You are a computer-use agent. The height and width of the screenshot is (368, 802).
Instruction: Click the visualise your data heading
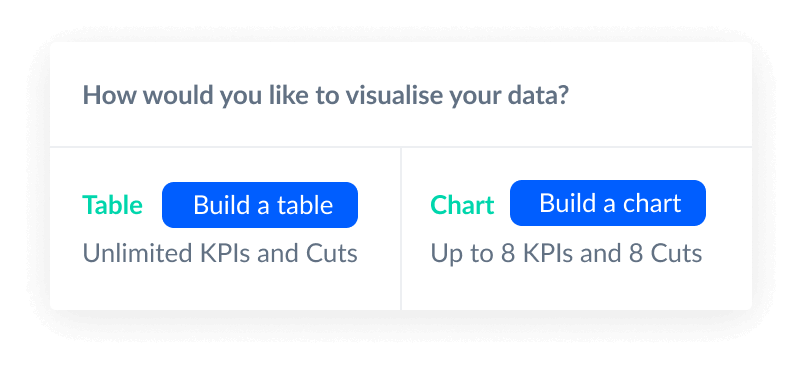326,96
